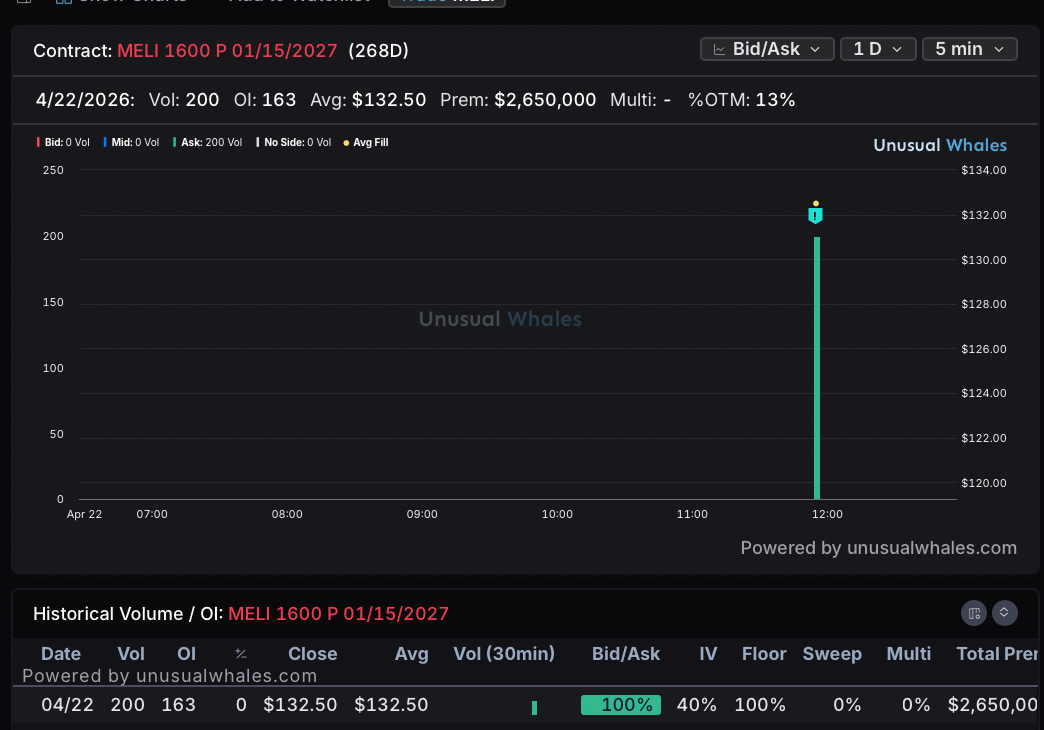This screenshot has width=1044, height=730.
Task: Click the green Ask volume bar at 12:00
Action: point(817,368)
